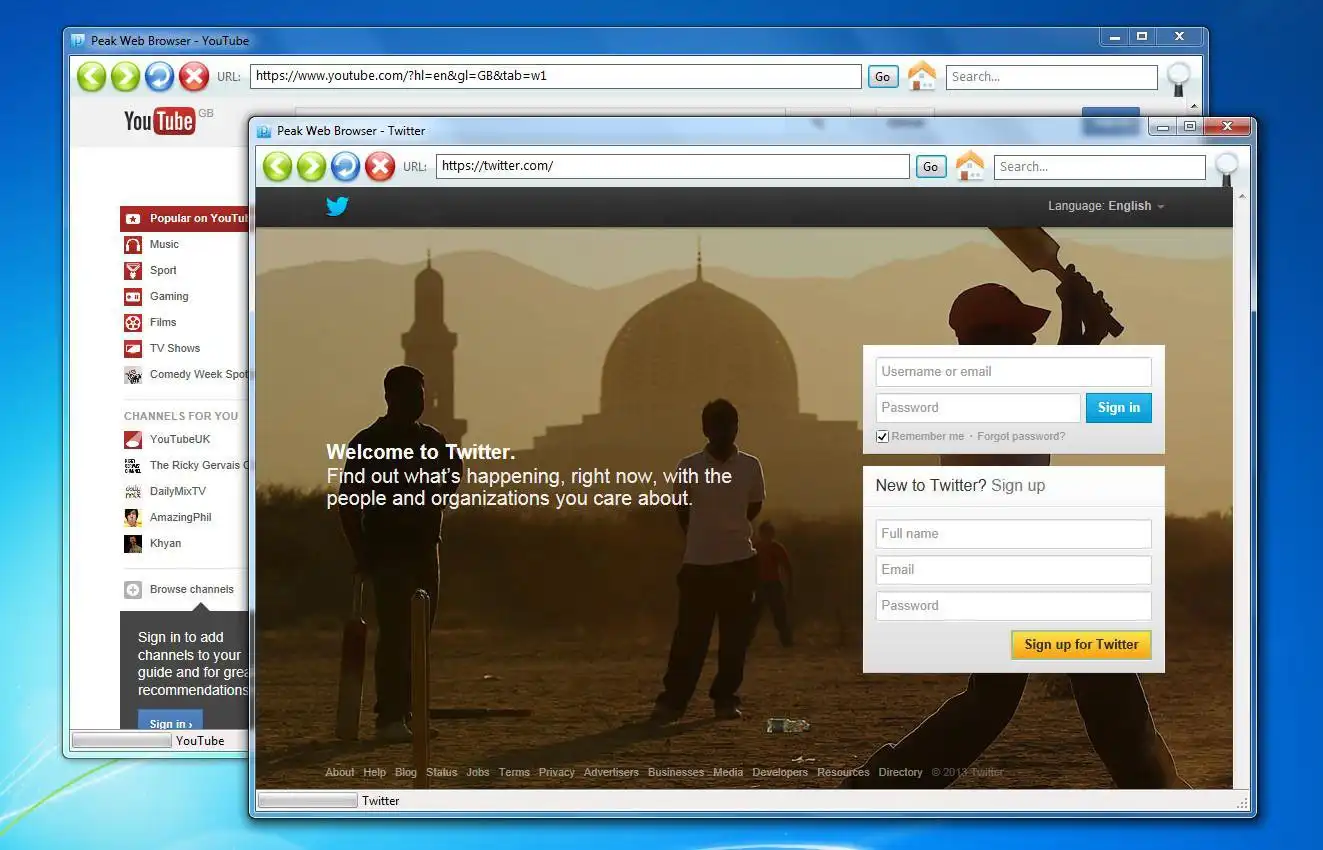
Task: Stop loading the YouTube page
Action: click(194, 77)
